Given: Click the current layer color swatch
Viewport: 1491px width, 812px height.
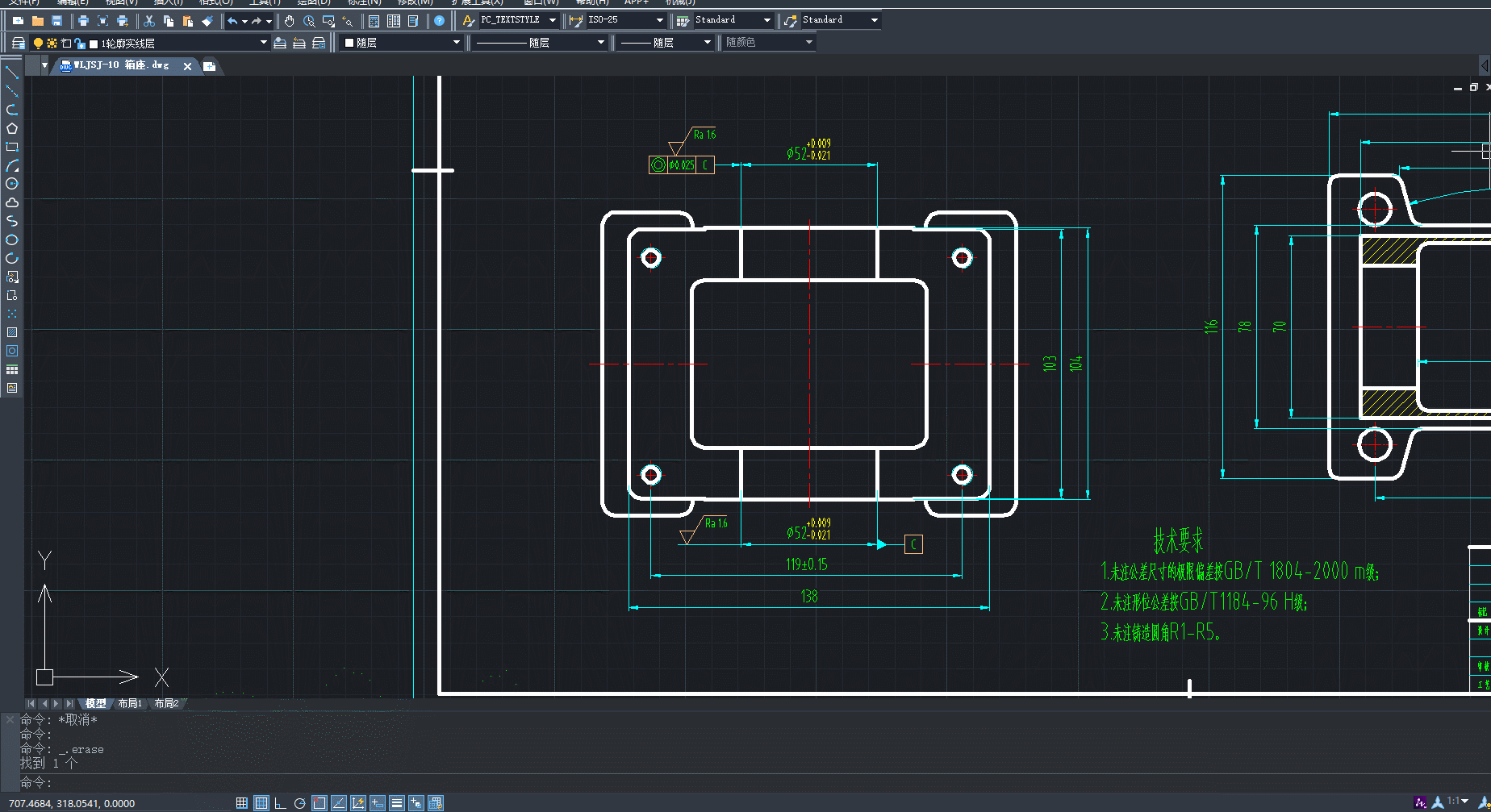Looking at the screenshot, I should pyautogui.click(x=94, y=44).
